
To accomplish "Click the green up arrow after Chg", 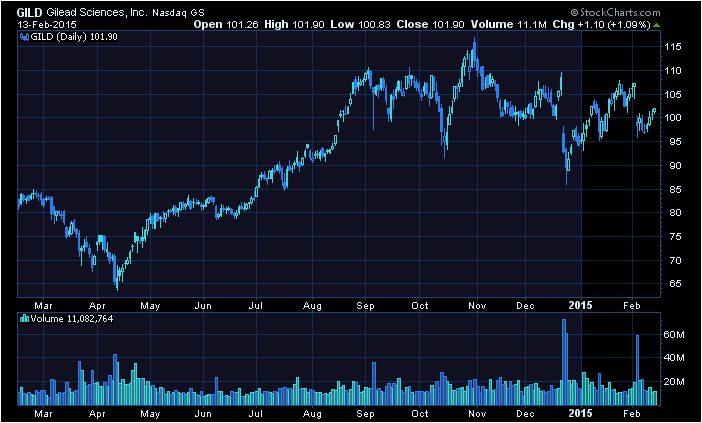I will (656, 25).
